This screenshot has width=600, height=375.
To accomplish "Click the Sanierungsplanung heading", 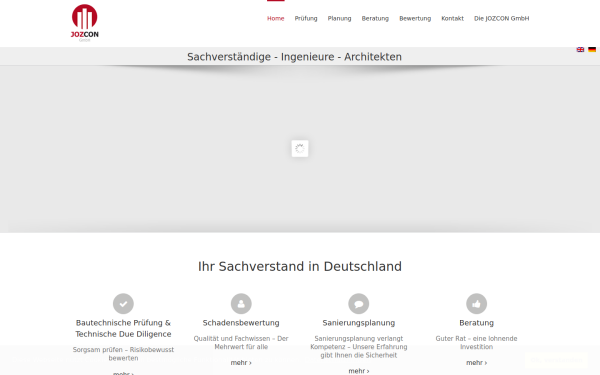I will (x=359, y=323).
